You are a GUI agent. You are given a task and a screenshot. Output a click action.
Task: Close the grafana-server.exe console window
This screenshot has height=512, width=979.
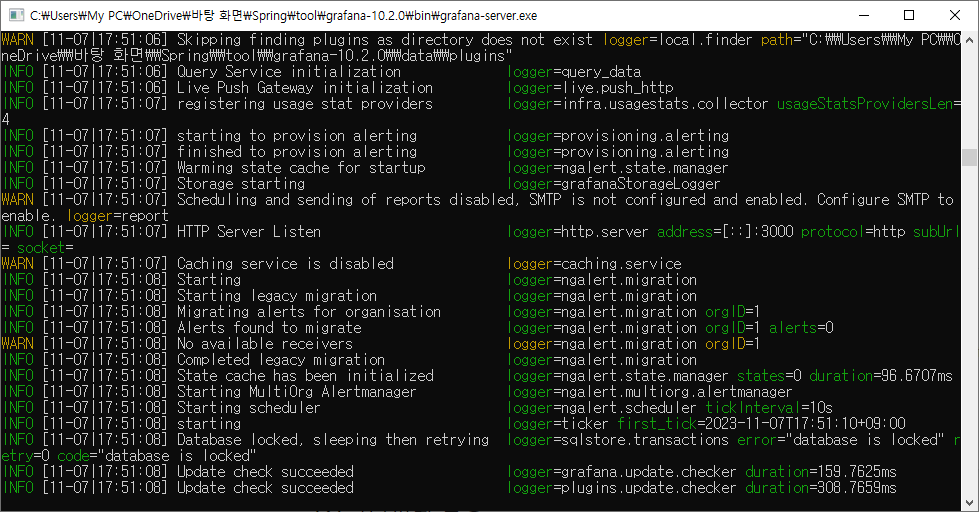click(955, 15)
